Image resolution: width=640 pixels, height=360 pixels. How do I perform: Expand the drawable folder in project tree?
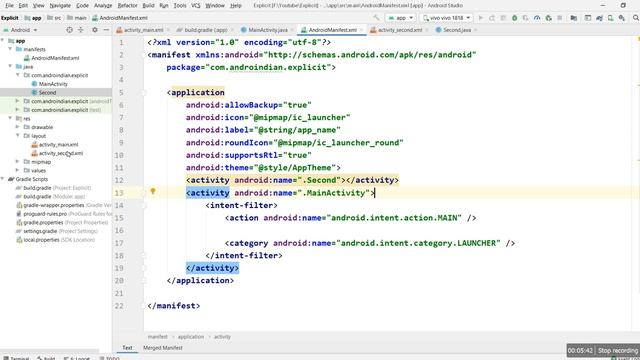click(x=18, y=127)
